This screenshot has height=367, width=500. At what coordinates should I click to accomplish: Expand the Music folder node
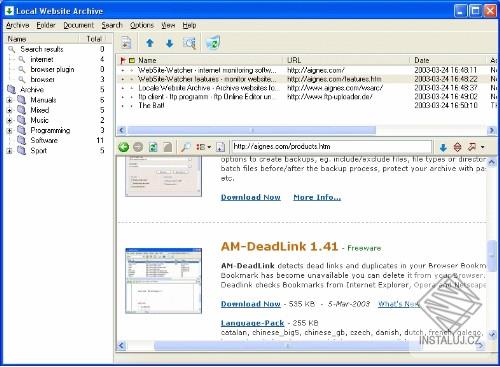(10, 120)
